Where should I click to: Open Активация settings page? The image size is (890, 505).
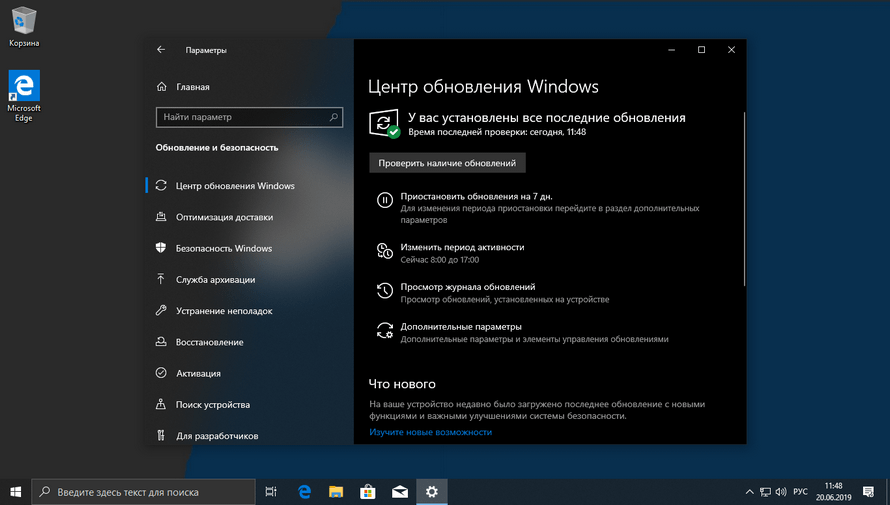point(199,373)
